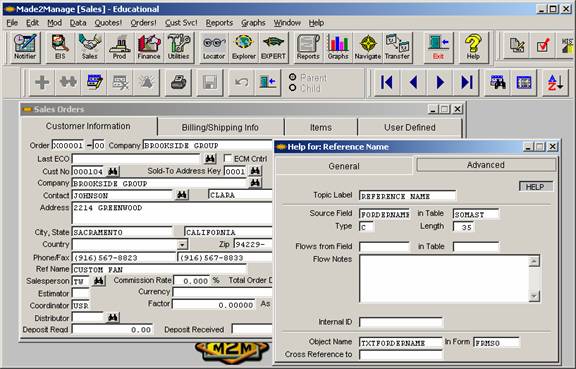Launch the Locator tool
The height and width of the screenshot is (369, 576).
point(214,47)
